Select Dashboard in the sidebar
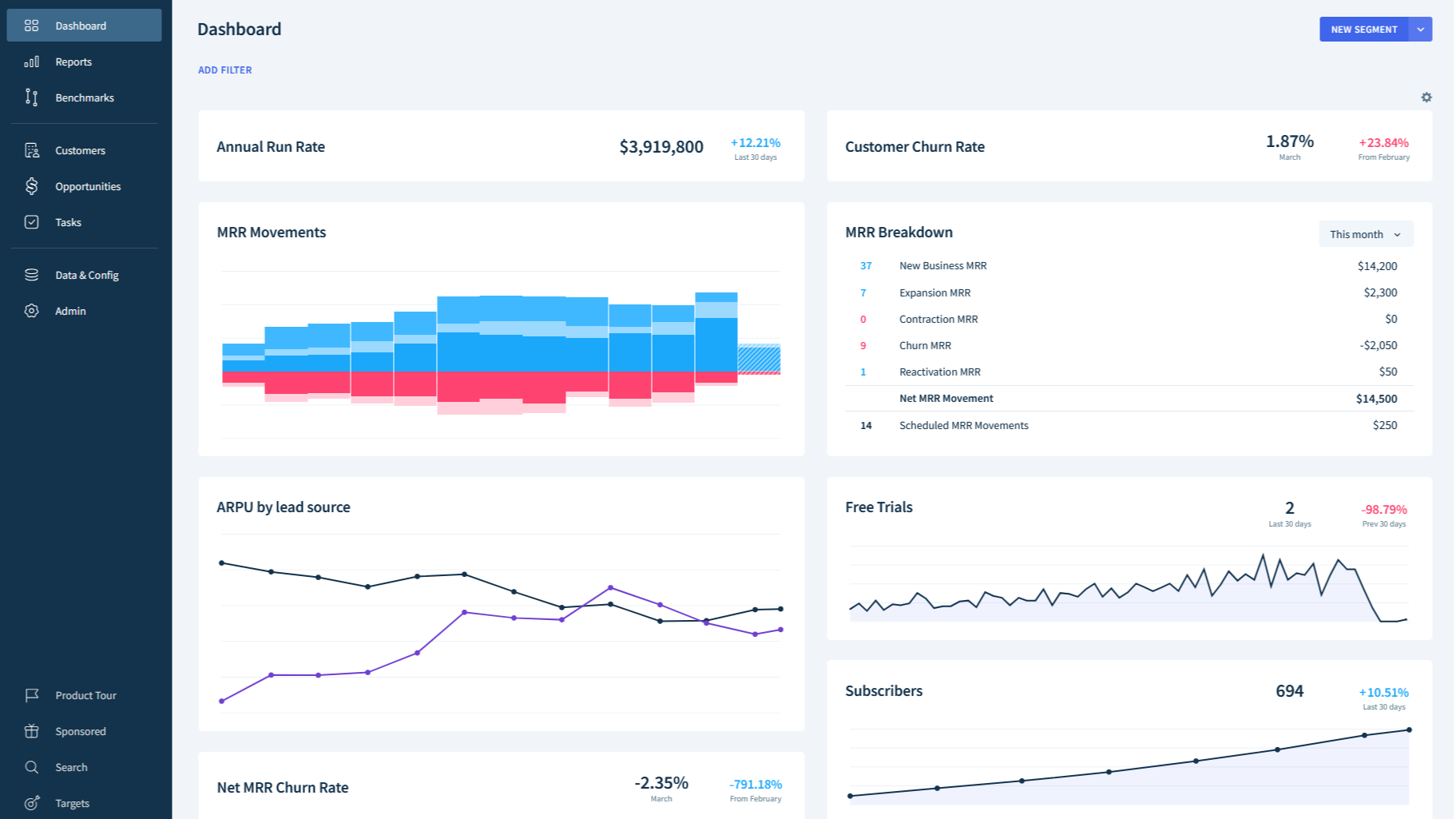The width and height of the screenshot is (1456, 819). 80,25
